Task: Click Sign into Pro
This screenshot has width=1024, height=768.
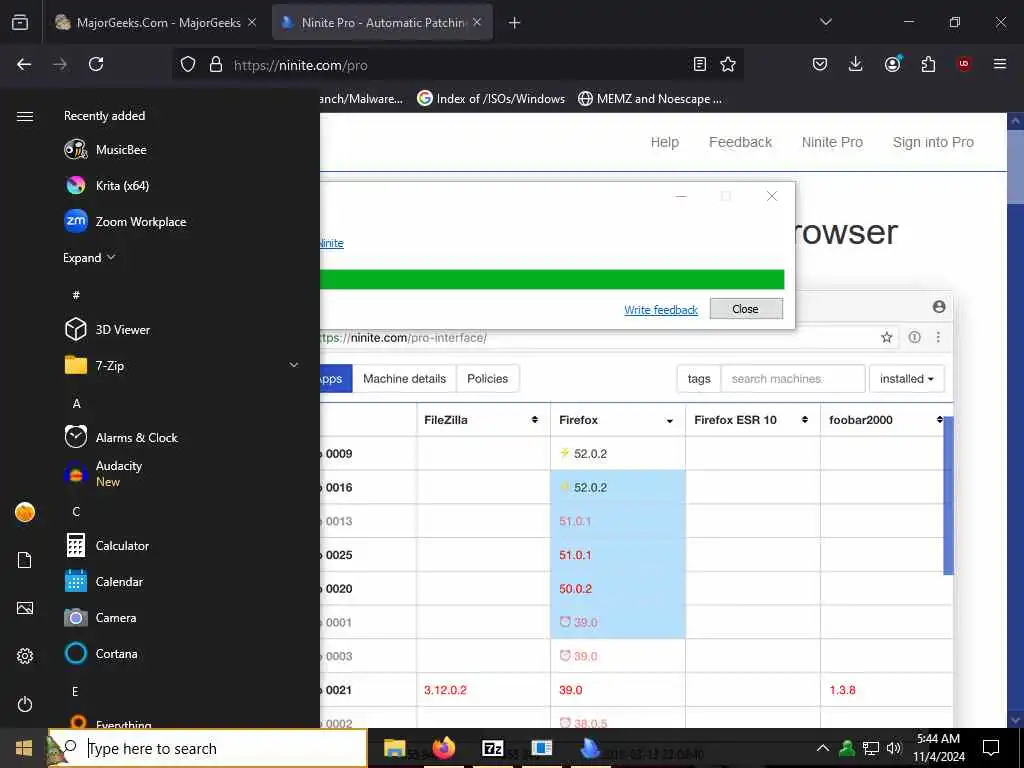Action: point(933,142)
